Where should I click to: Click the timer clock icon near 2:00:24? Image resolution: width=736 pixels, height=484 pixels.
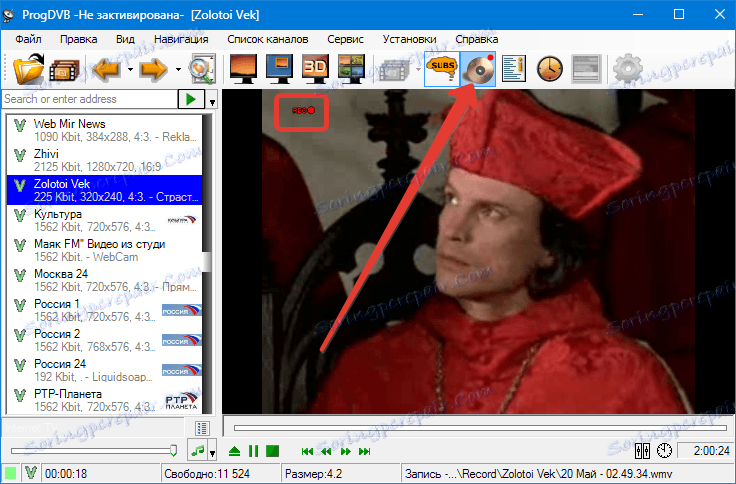coord(664,451)
